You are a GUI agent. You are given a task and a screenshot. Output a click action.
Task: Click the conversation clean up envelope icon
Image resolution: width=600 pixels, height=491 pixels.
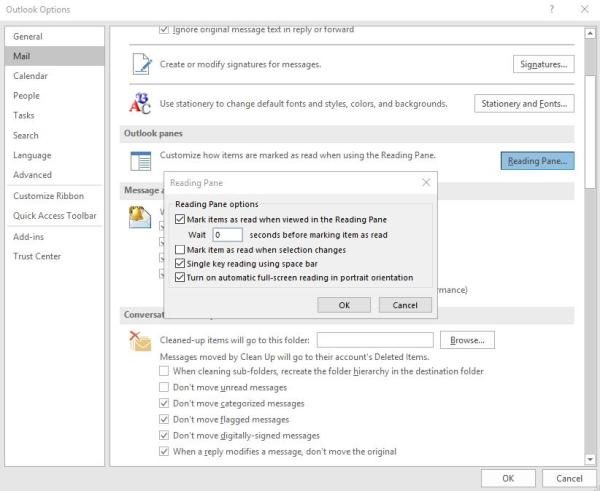[x=140, y=341]
